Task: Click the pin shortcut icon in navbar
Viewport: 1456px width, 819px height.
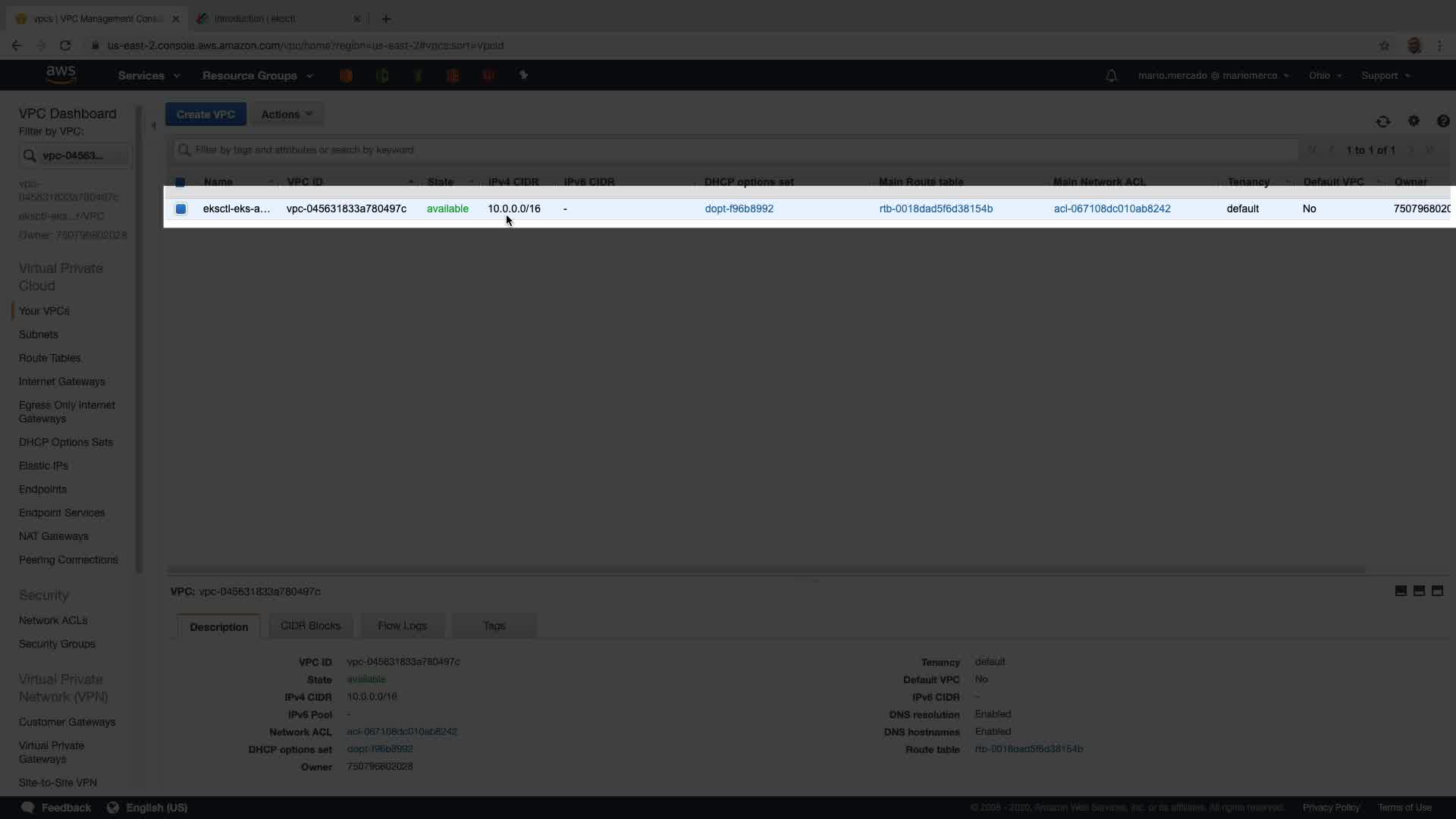Action: pos(523,75)
